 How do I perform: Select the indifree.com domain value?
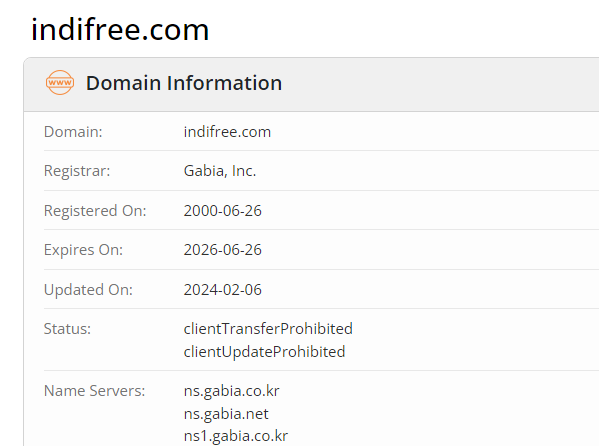[227, 132]
